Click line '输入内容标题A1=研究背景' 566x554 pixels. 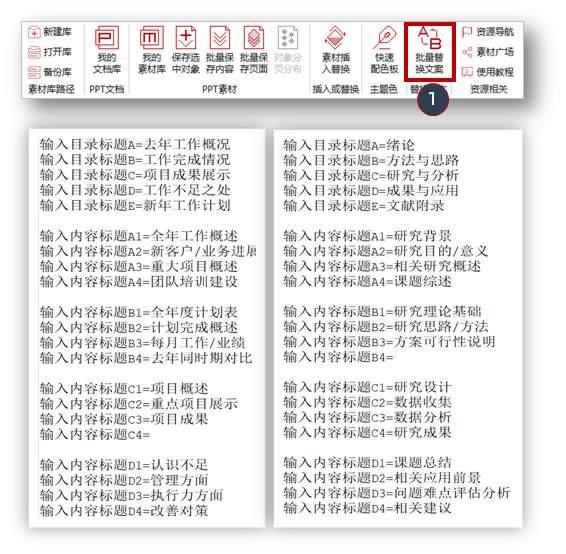click(367, 236)
